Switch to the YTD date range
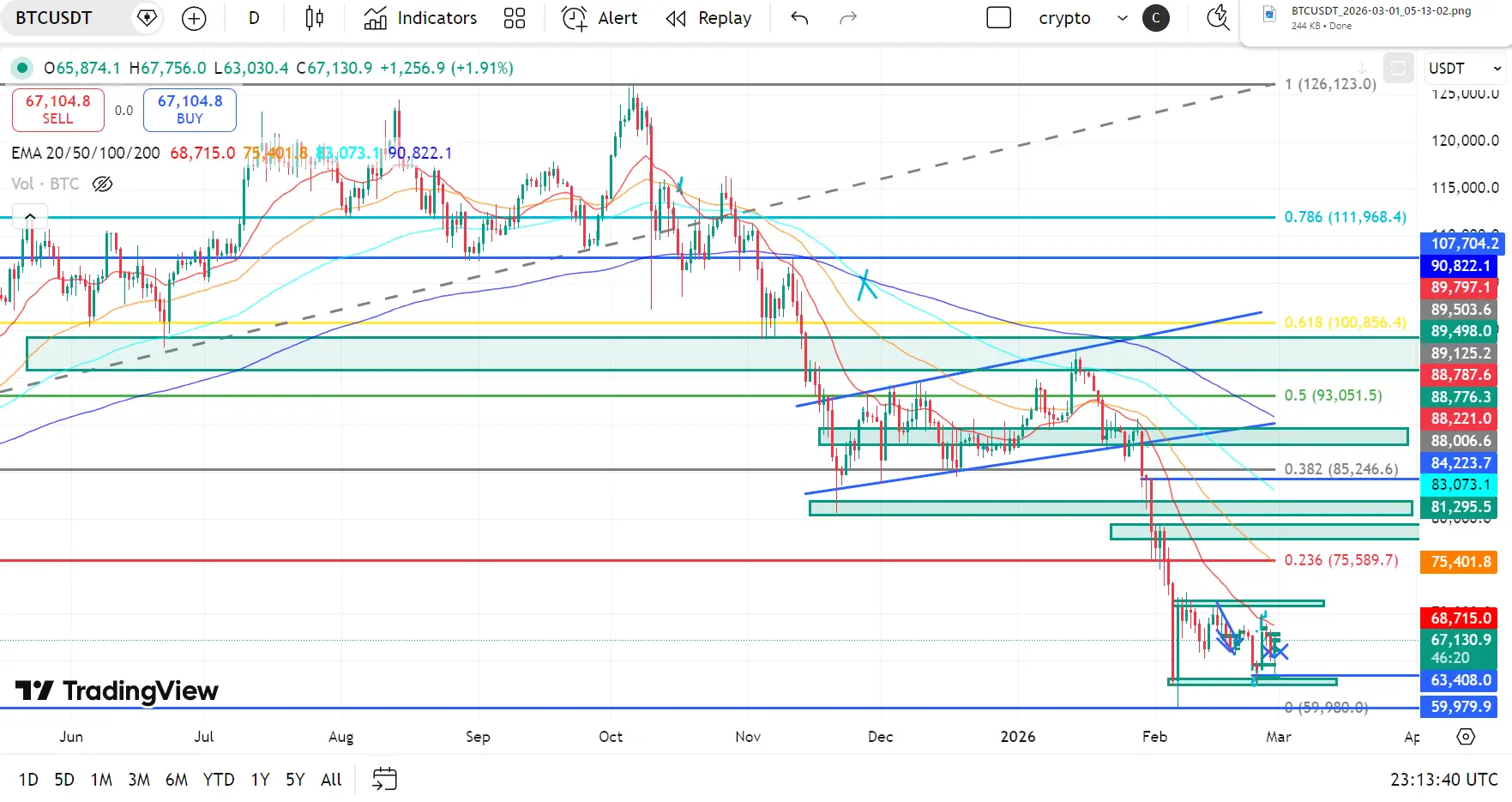The image size is (1512, 802). 219,780
